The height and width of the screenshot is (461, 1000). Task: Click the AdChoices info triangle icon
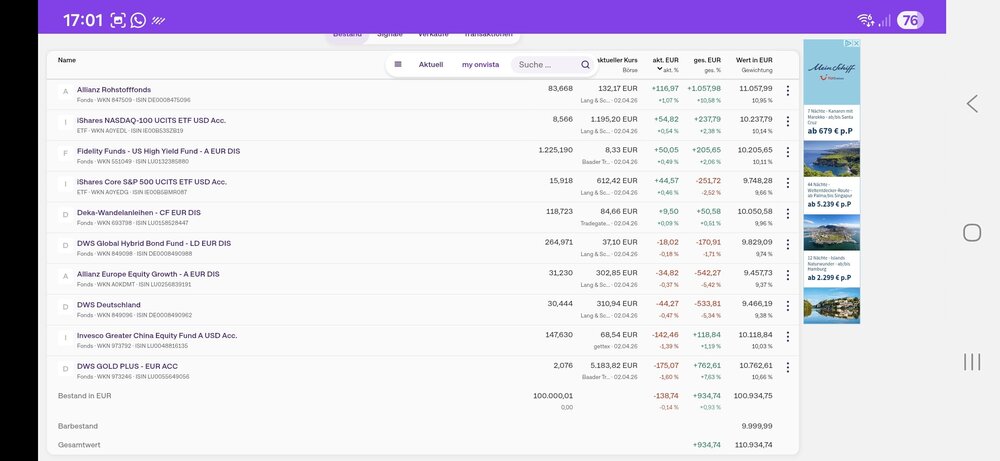tap(849, 43)
